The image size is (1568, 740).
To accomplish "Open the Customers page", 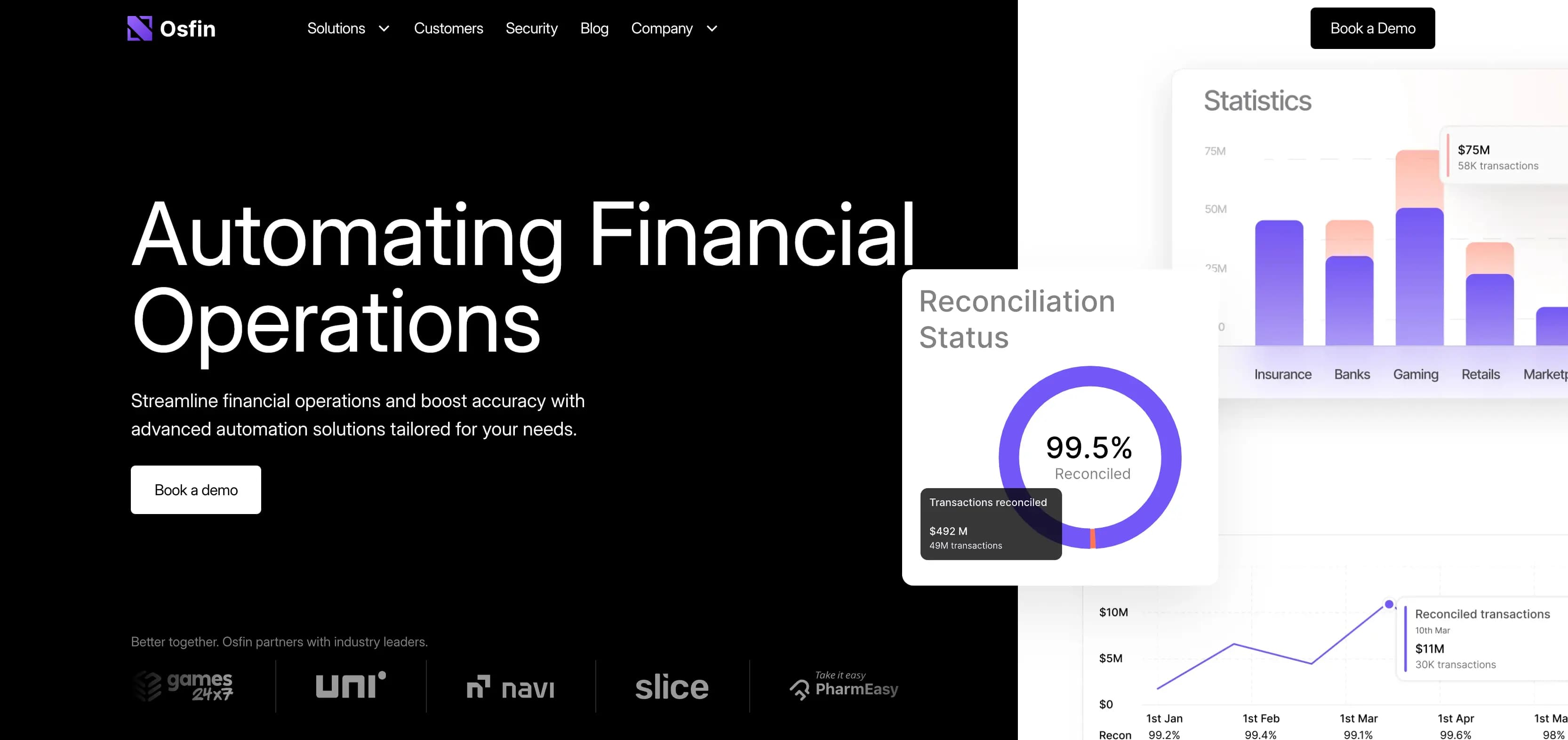I will 448,29.
